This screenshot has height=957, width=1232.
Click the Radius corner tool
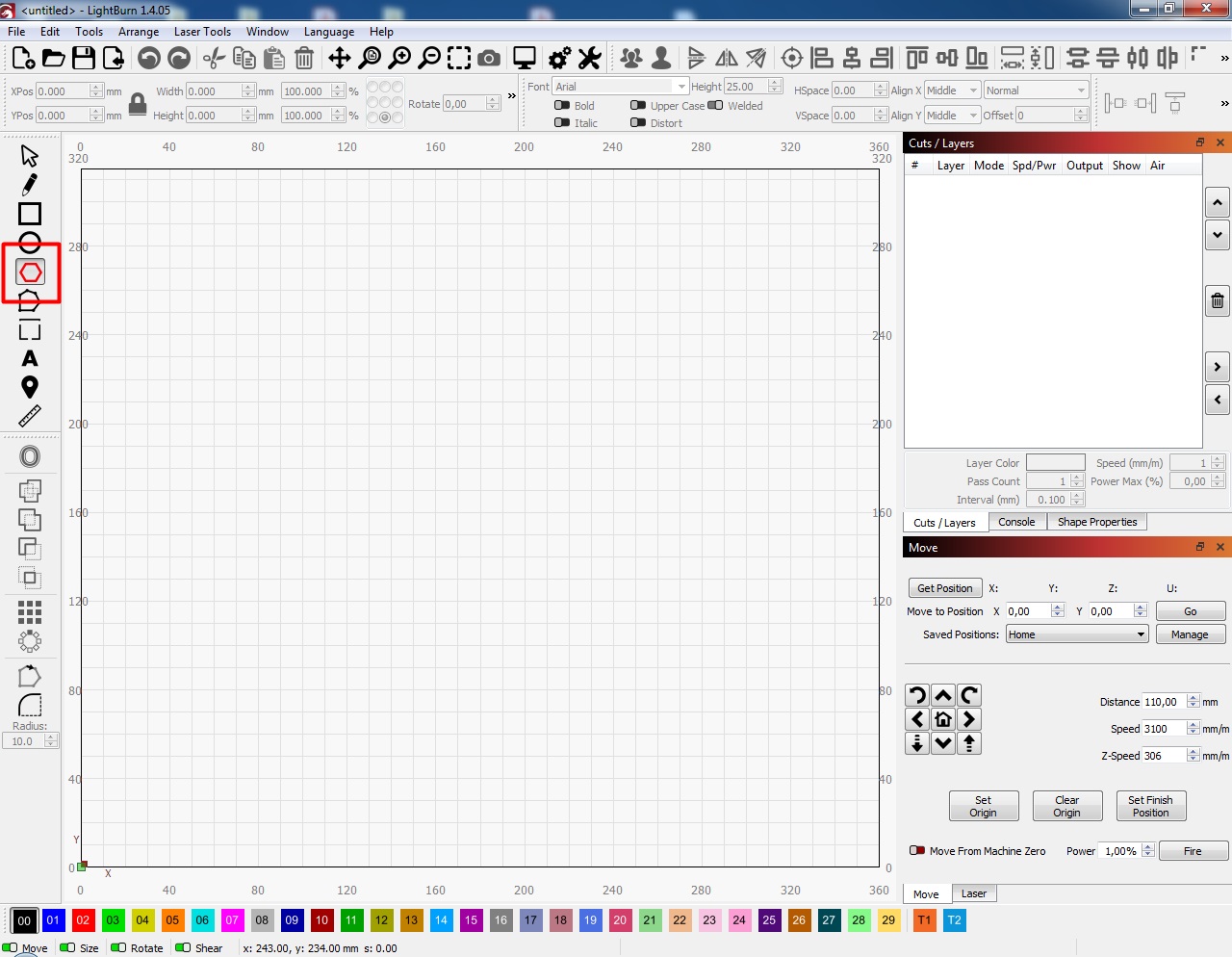30,705
